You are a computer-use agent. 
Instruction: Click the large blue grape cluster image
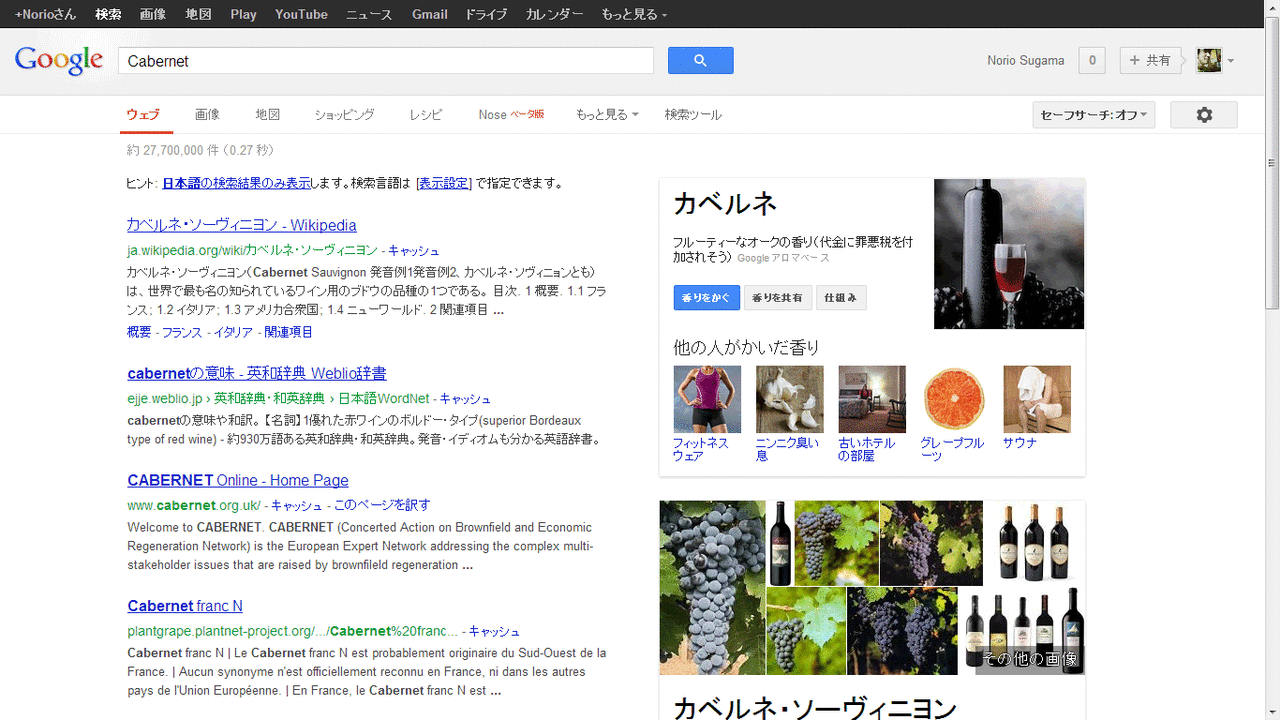pos(712,588)
